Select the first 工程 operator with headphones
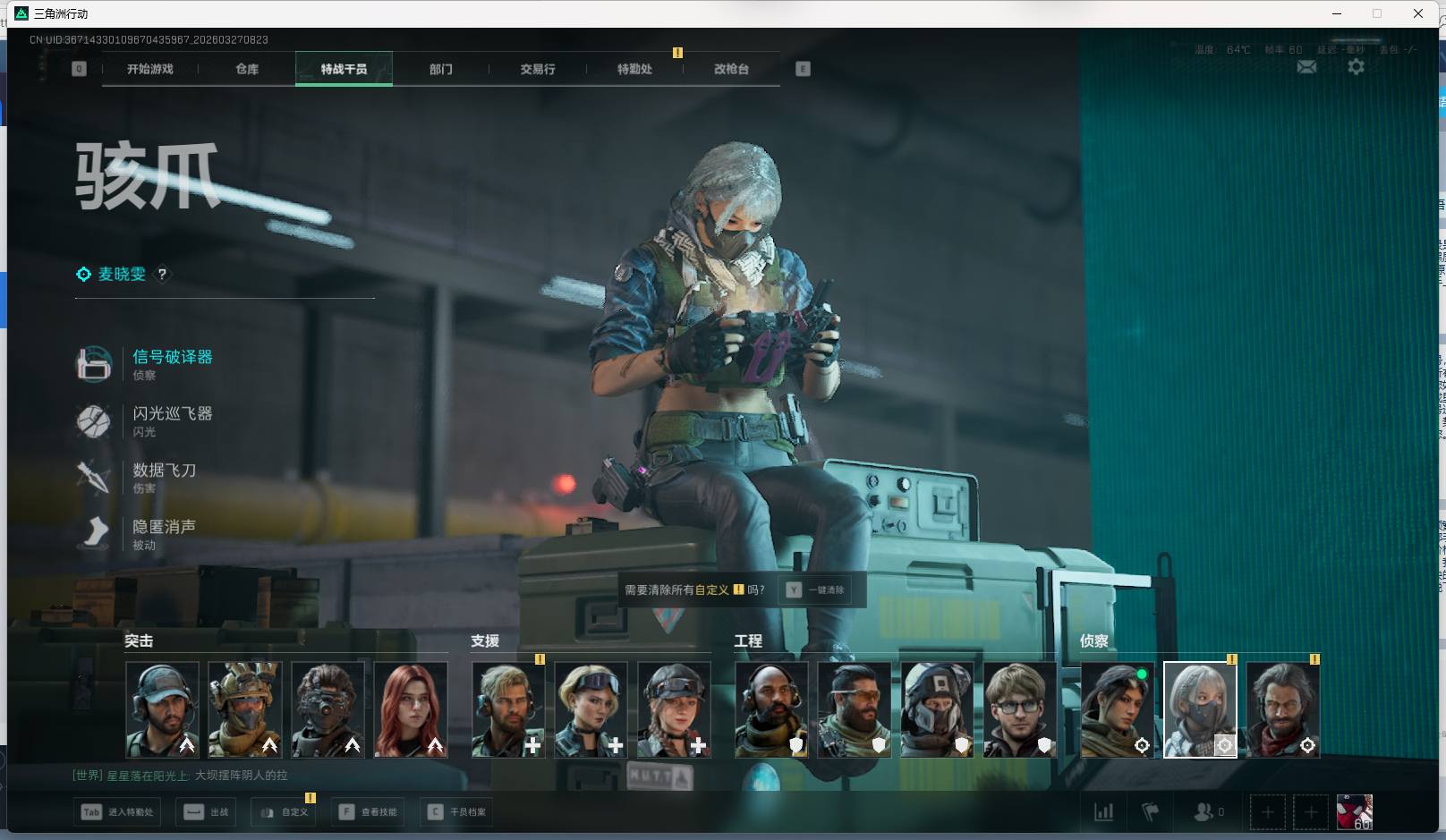 tap(771, 710)
